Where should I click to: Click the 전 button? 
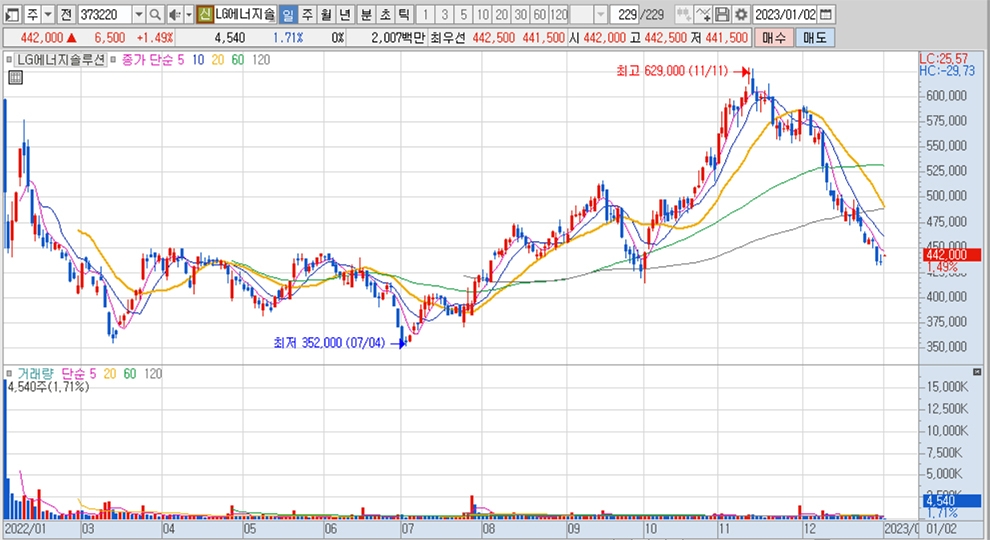66,14
